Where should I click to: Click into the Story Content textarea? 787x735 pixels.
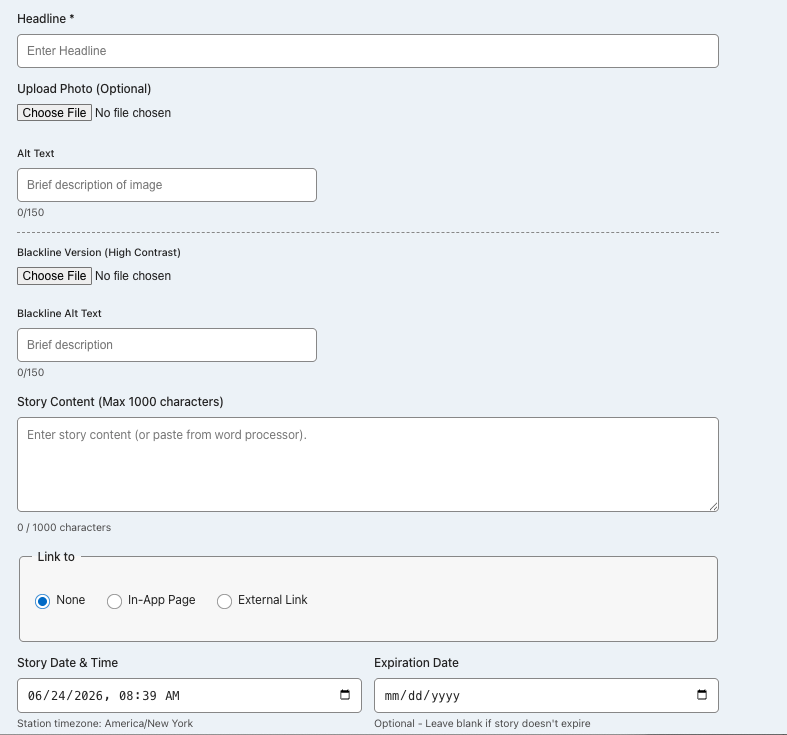pos(368,464)
